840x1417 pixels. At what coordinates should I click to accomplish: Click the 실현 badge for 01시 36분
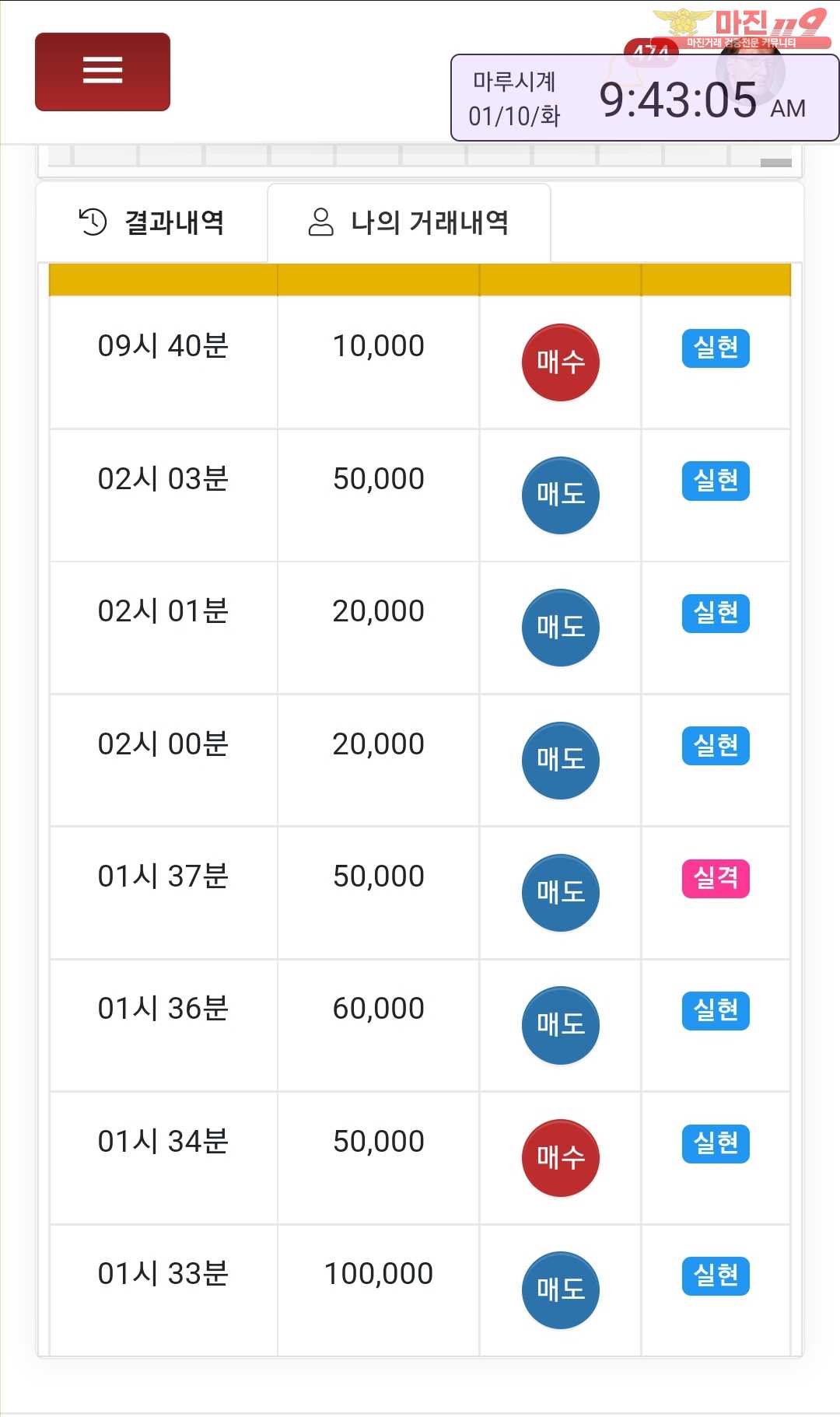pyautogui.click(x=716, y=1010)
